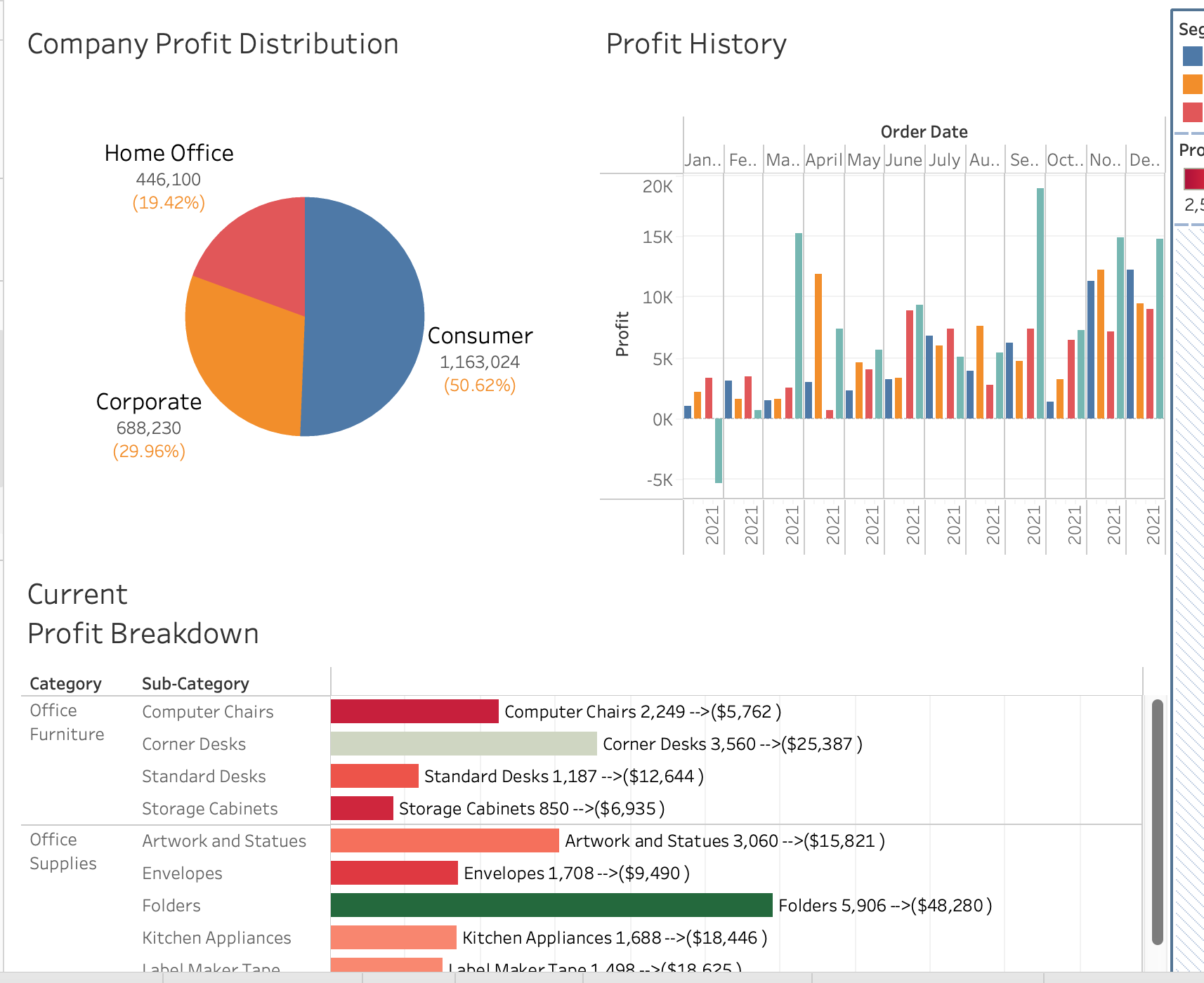The width and height of the screenshot is (1204, 983).
Task: Click the Computer Chairs profit bar
Action: (x=414, y=711)
